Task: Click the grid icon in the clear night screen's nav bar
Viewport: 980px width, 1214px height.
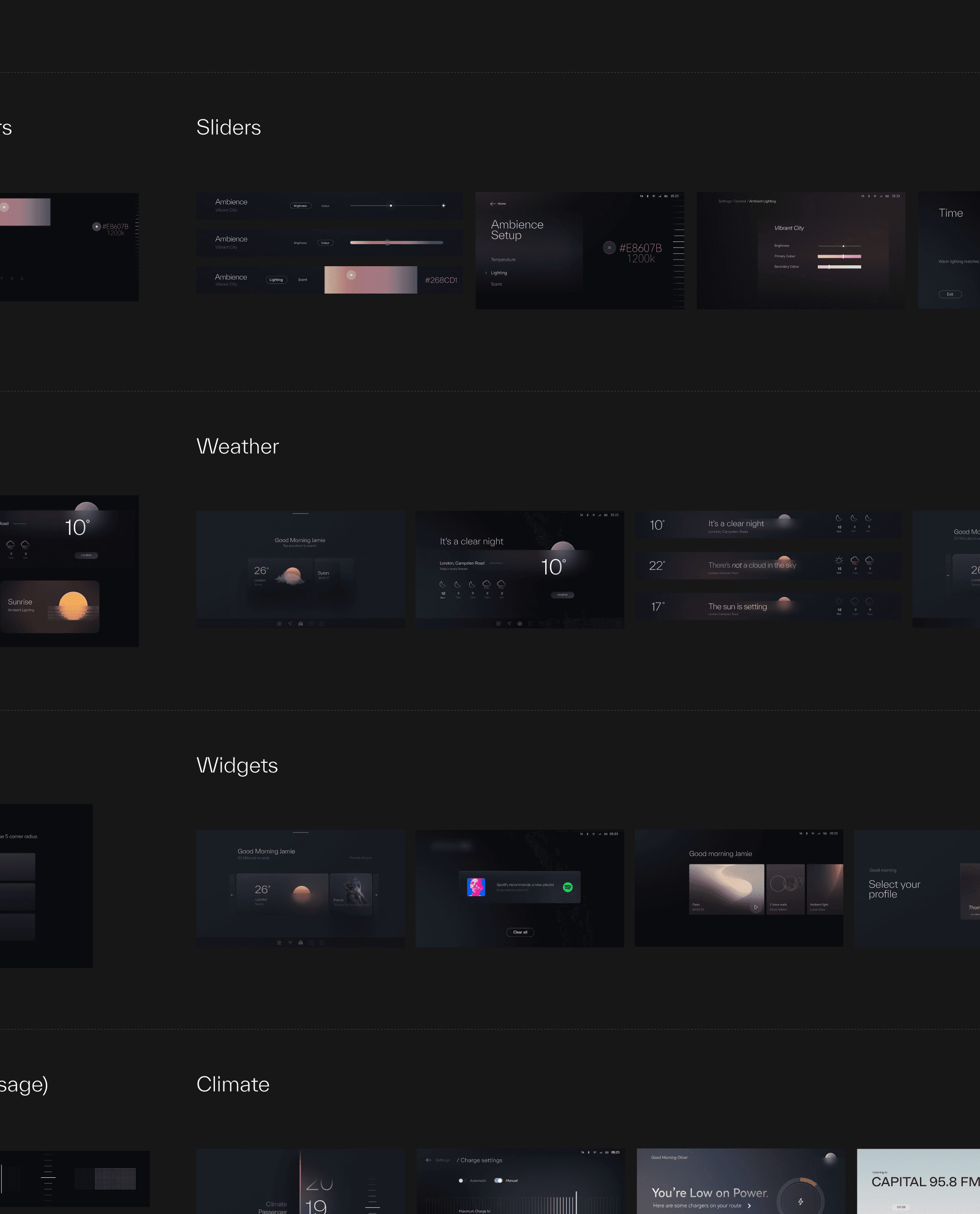Action: pyautogui.click(x=498, y=624)
